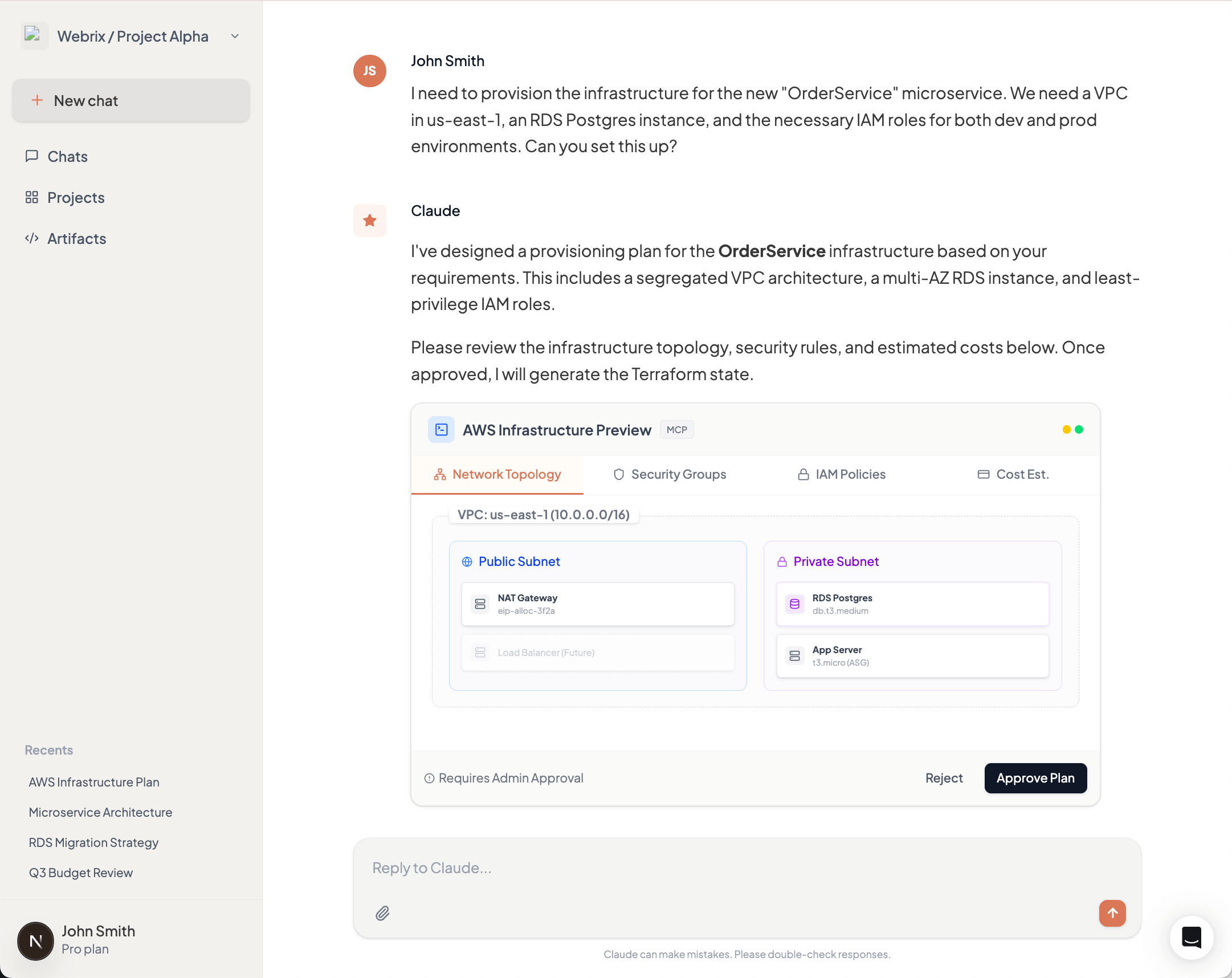This screenshot has height=978, width=1232.
Task: Open the Cost Est. tab
Action: tap(1022, 474)
